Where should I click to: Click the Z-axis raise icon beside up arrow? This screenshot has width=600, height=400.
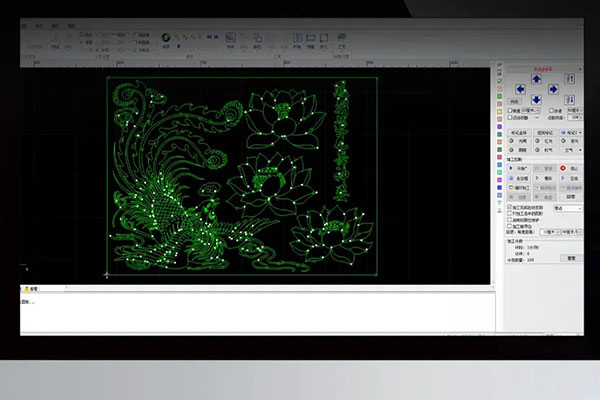[x=570, y=79]
